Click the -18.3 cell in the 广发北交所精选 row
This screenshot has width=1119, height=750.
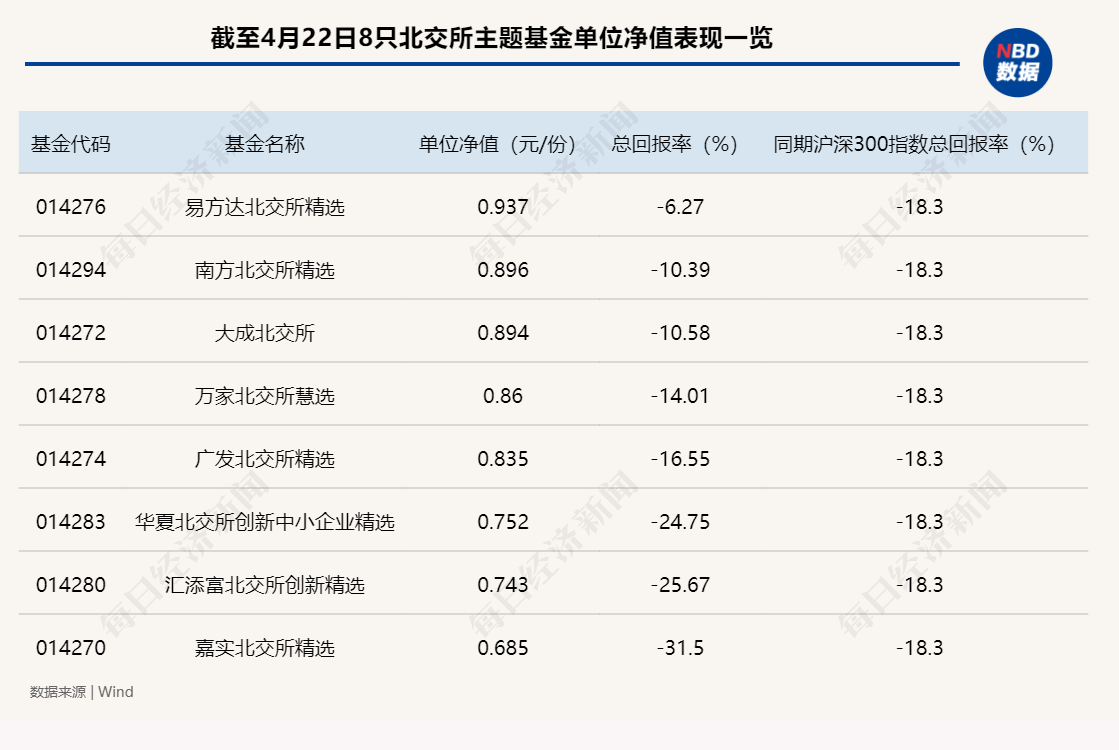click(920, 458)
